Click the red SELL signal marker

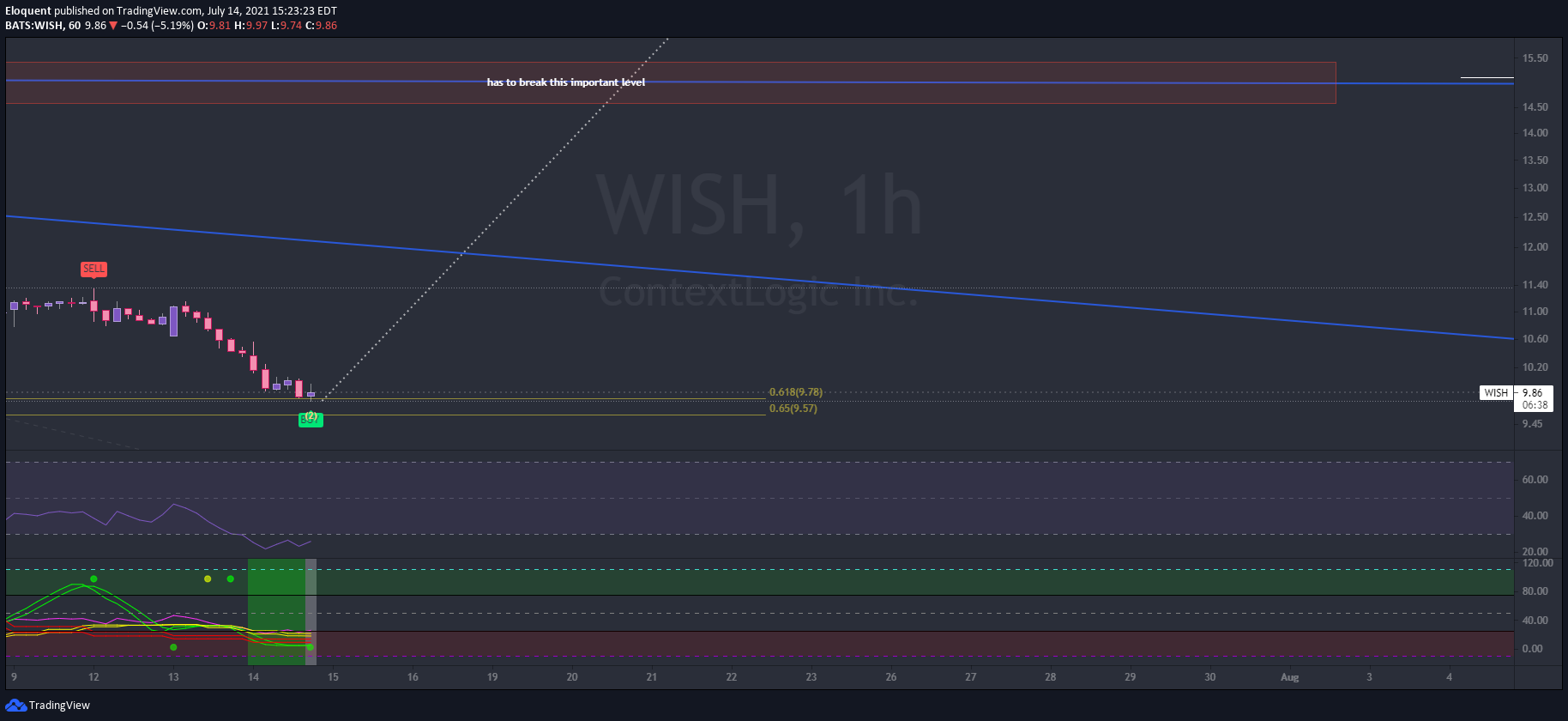93,269
